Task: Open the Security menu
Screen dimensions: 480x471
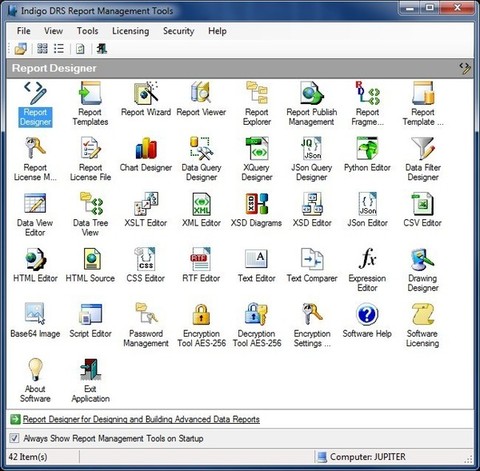Action: point(178,31)
